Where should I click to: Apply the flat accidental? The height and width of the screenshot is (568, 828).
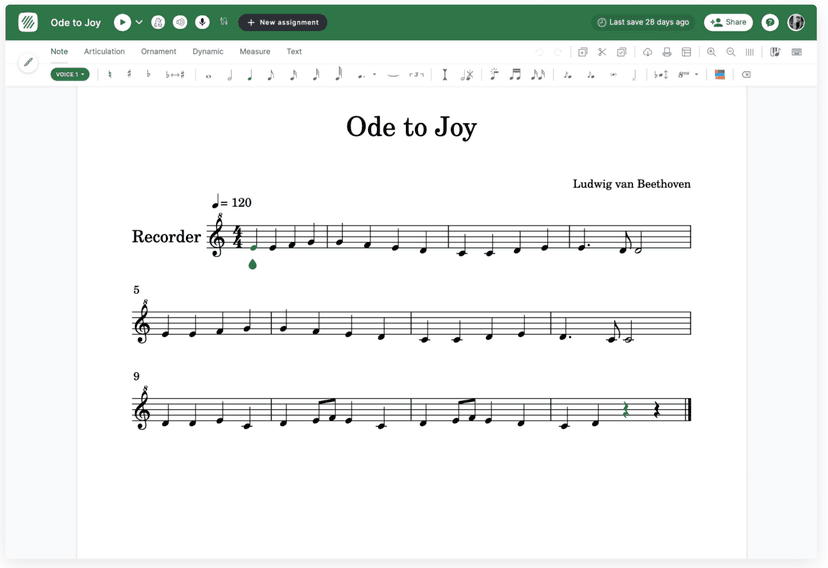coord(148,74)
